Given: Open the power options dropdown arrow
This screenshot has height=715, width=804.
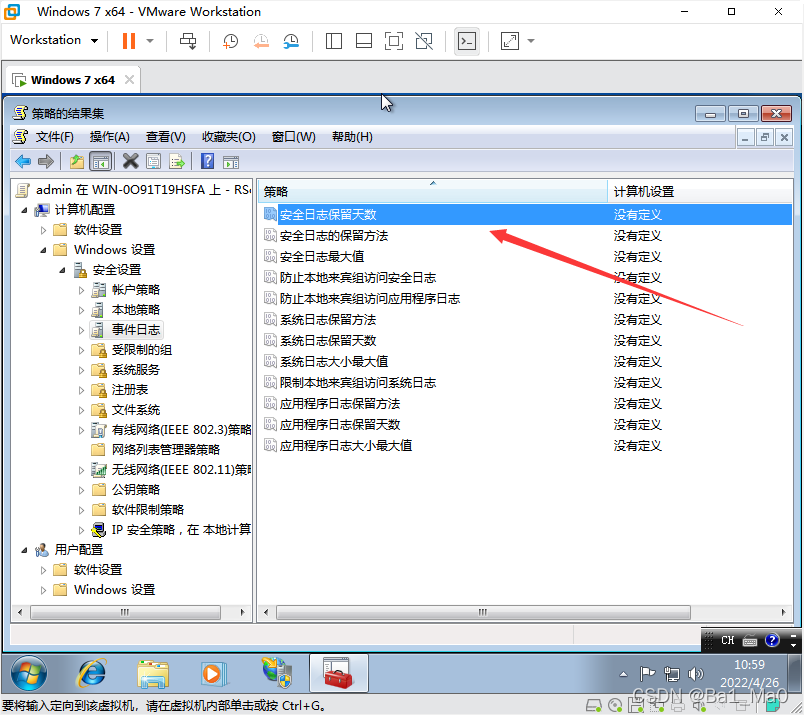Looking at the screenshot, I should (x=150, y=41).
